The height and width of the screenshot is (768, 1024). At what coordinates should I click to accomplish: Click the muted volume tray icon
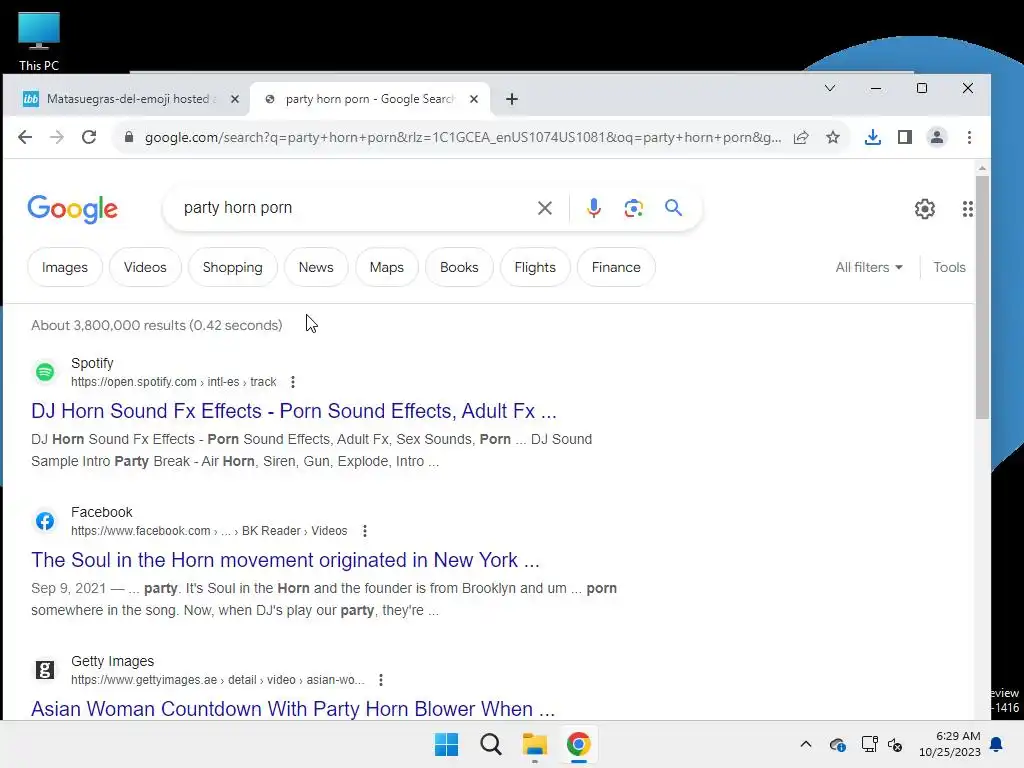point(895,744)
